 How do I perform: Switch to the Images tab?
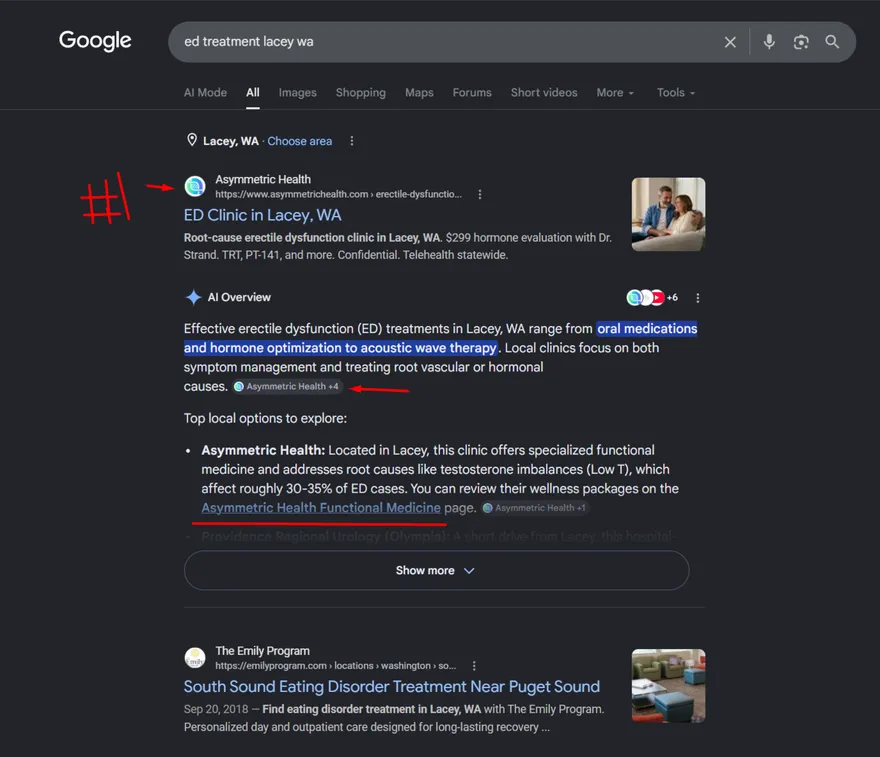297,93
